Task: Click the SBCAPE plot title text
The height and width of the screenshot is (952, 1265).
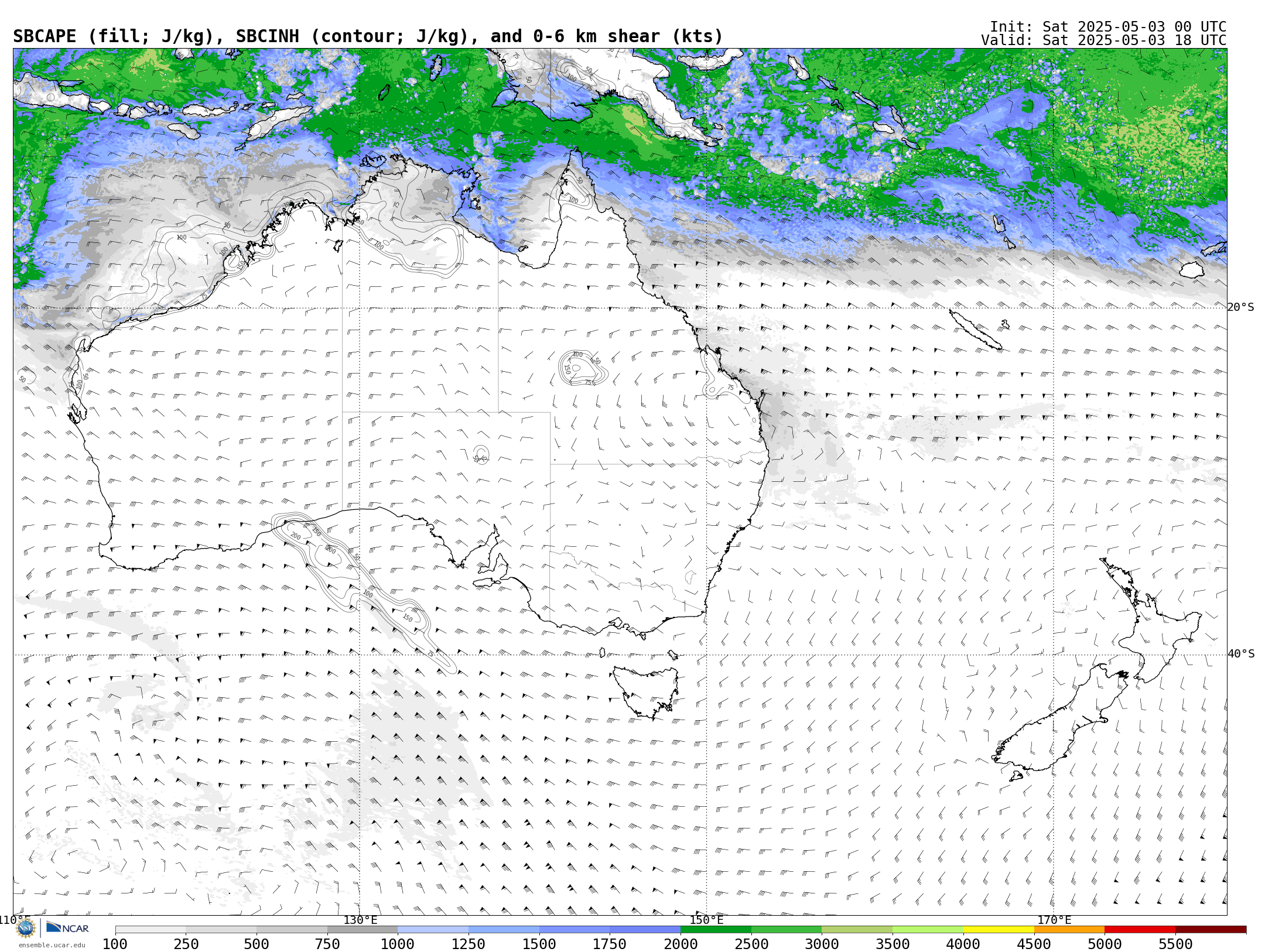Action: point(368,36)
